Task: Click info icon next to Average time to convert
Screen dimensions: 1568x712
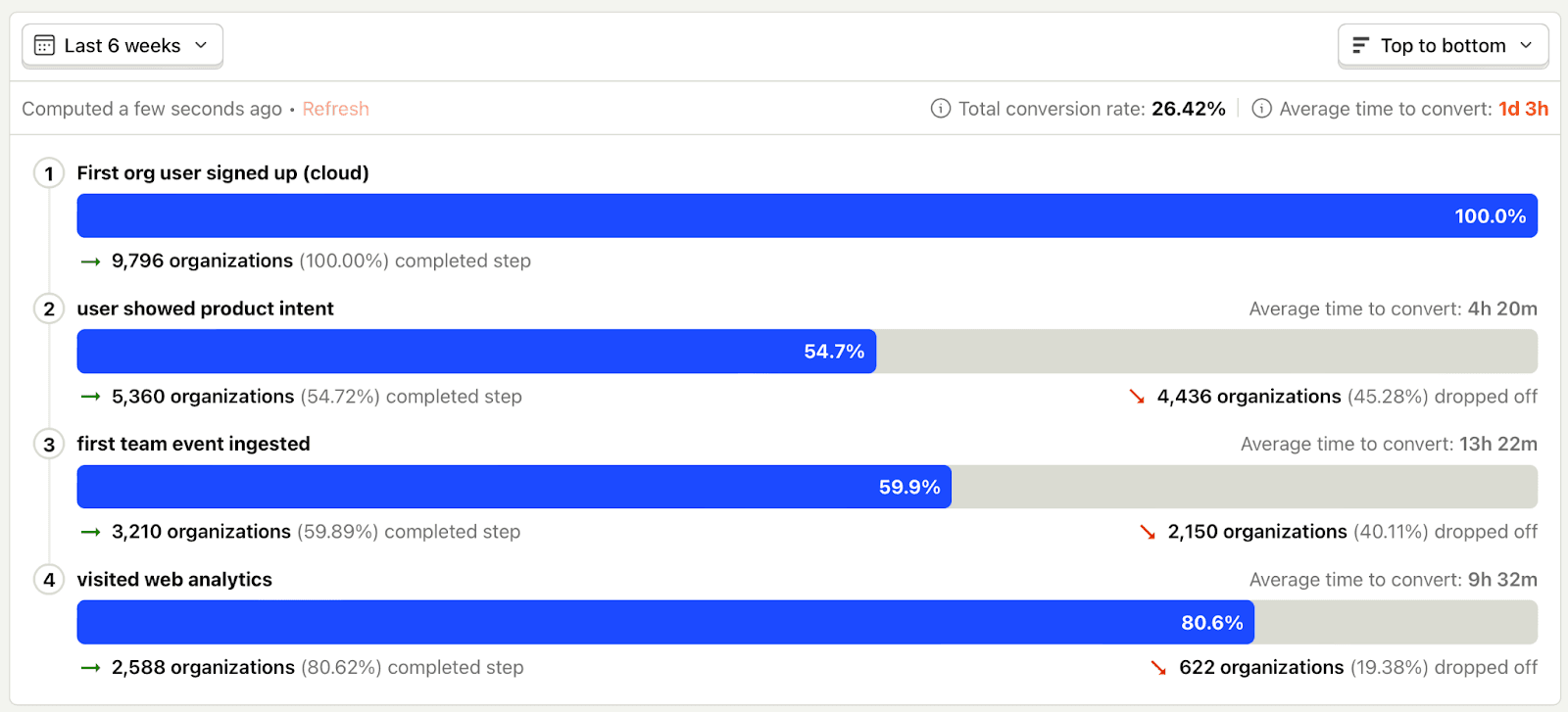Action: point(1262,109)
